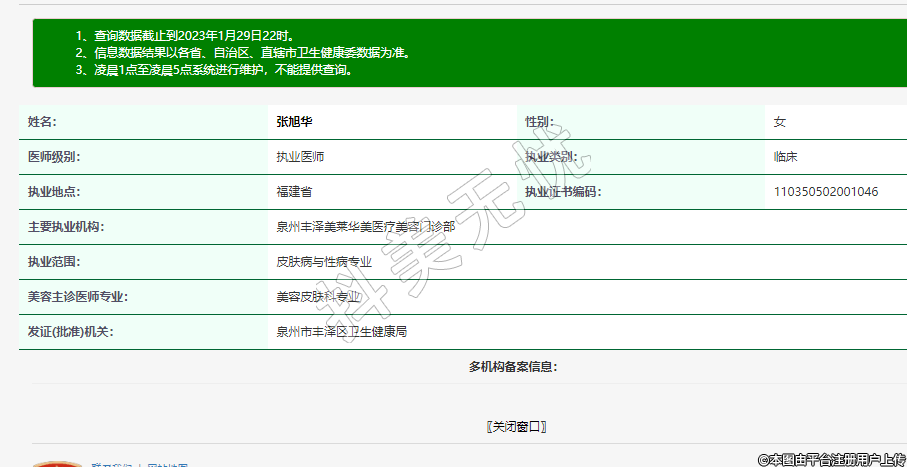Select the doctor name 张旭华
Screen dimensions: 907x467
[295, 122]
